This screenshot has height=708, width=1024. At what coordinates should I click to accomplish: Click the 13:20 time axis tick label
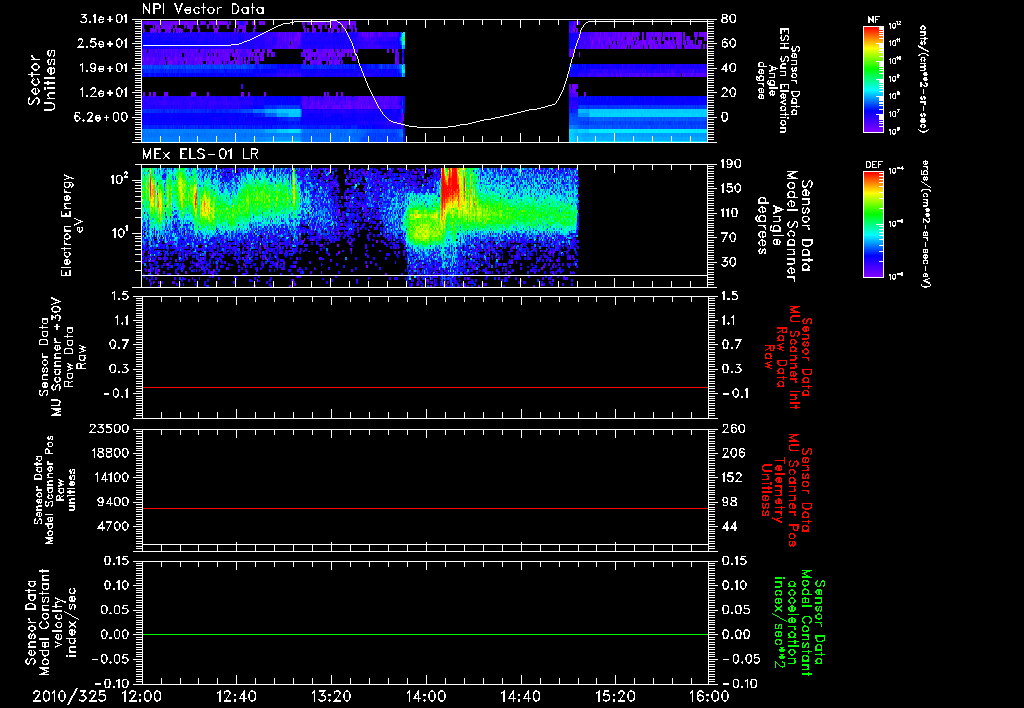click(x=331, y=696)
